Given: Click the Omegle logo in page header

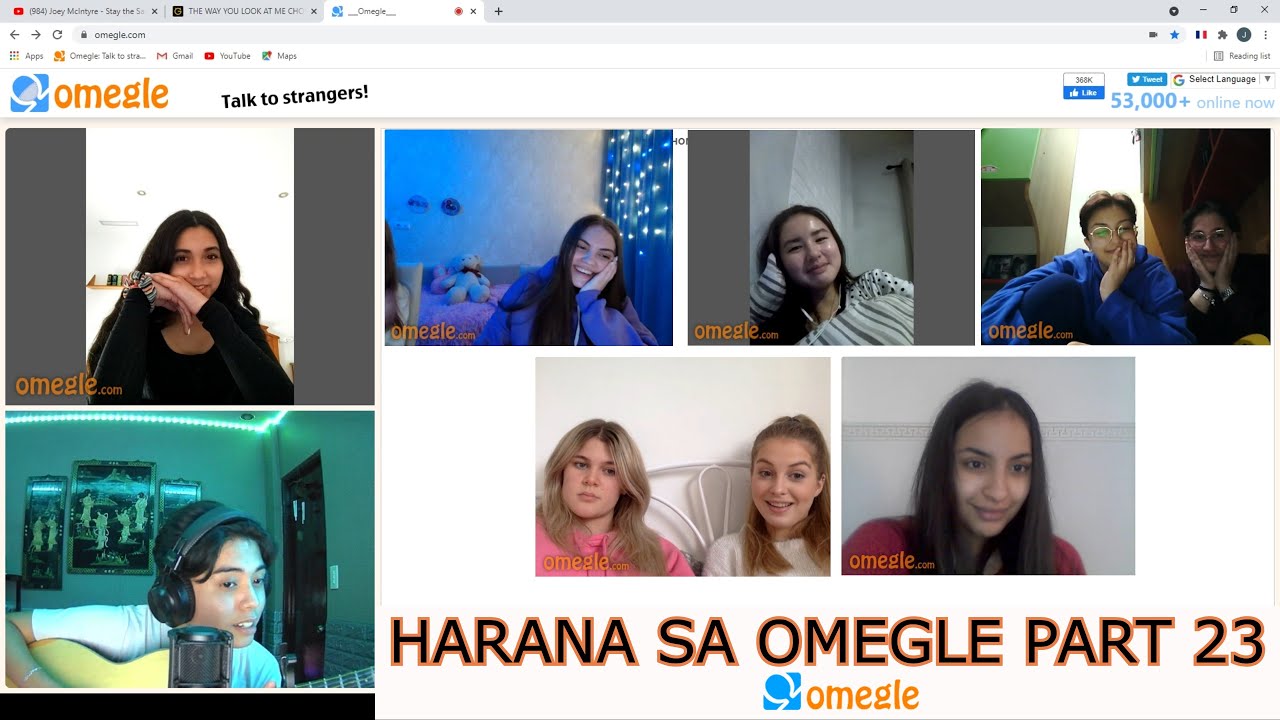Looking at the screenshot, I should [x=89, y=93].
